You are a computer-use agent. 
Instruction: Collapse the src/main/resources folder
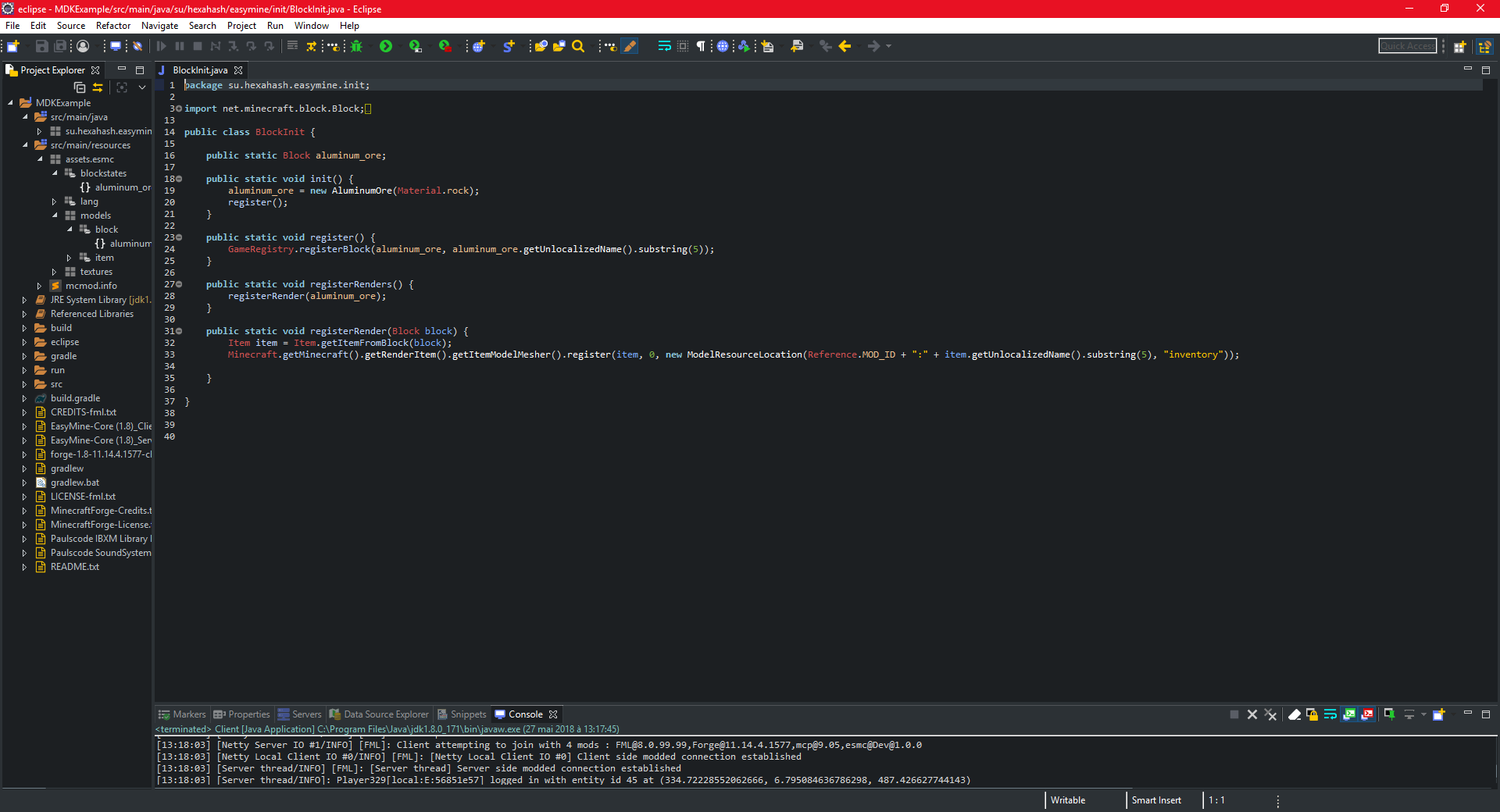pyautogui.click(x=25, y=145)
